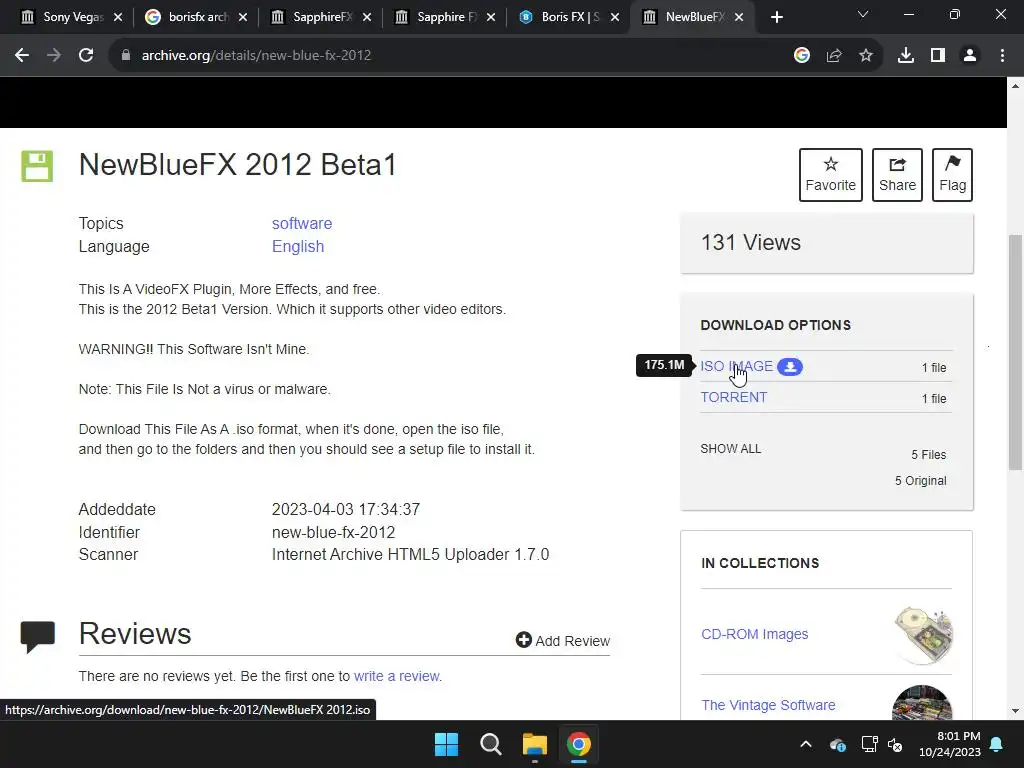The height and width of the screenshot is (768, 1024).
Task: Download the TORRENT file
Action: click(733, 397)
